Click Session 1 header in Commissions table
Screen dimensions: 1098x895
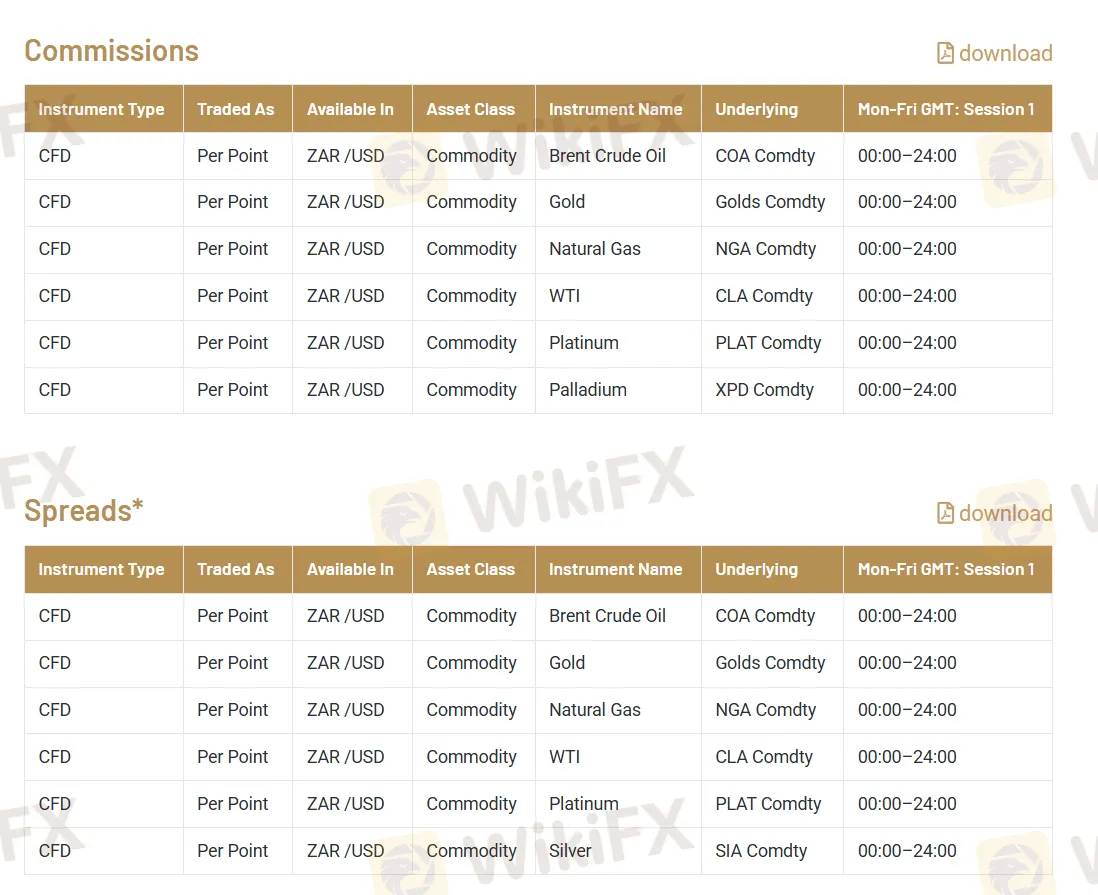pyautogui.click(x=946, y=109)
